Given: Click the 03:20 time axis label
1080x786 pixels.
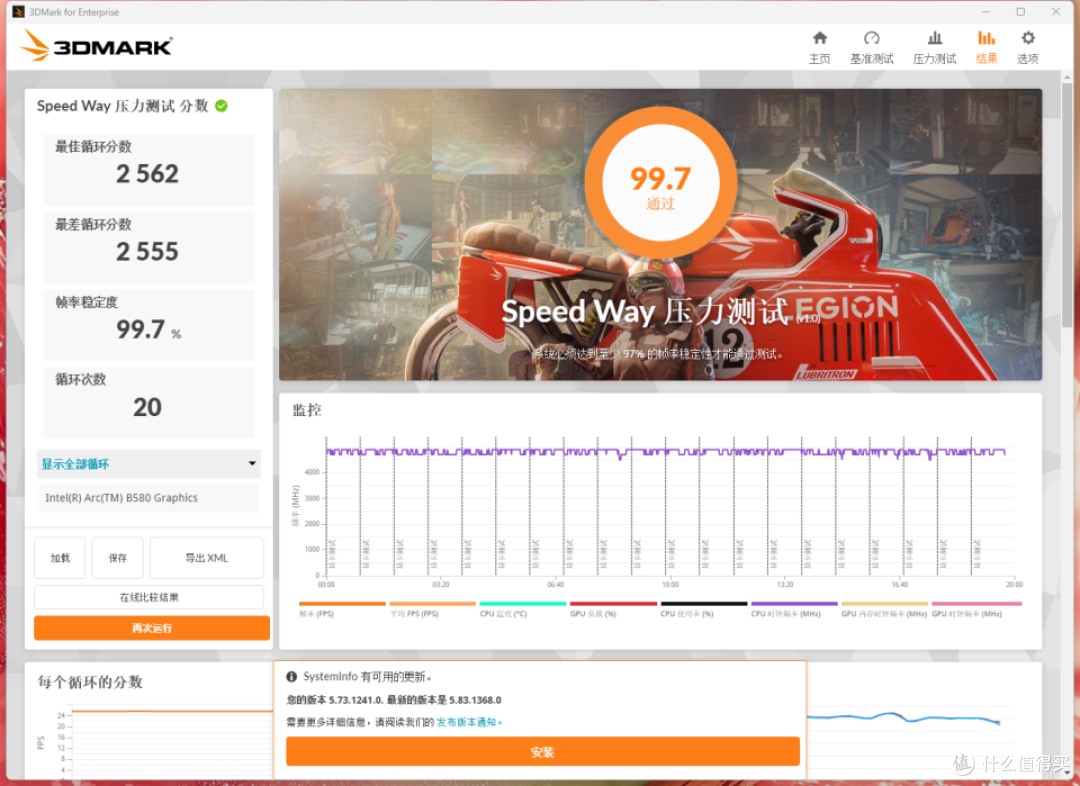Looking at the screenshot, I should [x=441, y=584].
